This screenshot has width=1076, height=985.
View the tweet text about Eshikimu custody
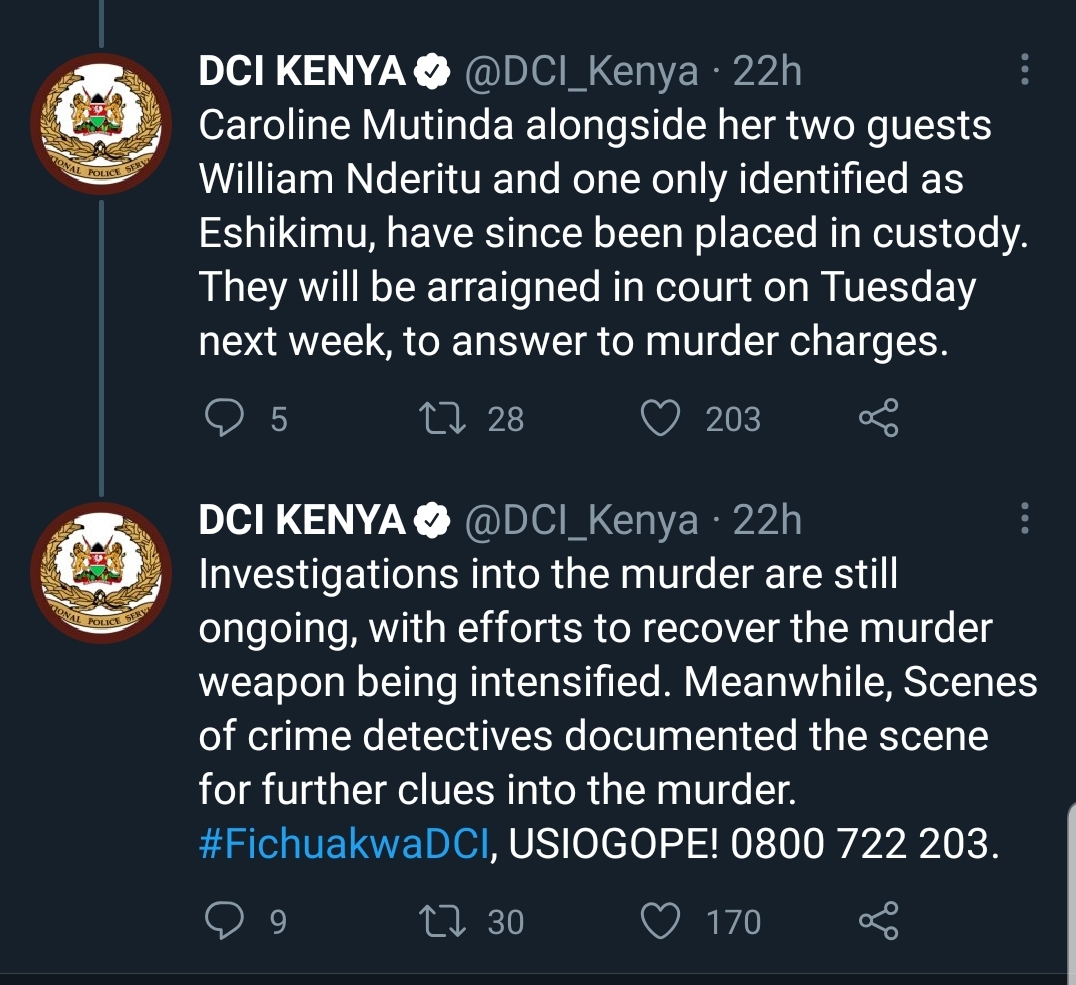pyautogui.click(x=613, y=233)
